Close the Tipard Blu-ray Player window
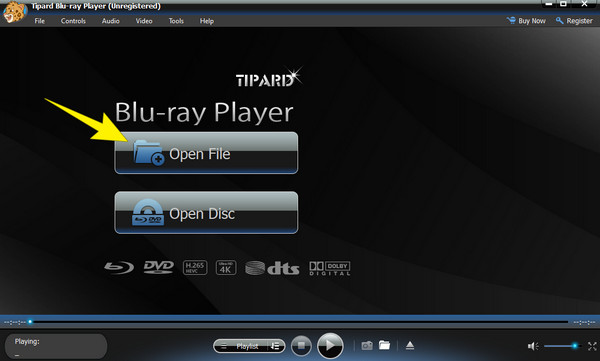Screen dimensions: 600x361 point(584,4)
